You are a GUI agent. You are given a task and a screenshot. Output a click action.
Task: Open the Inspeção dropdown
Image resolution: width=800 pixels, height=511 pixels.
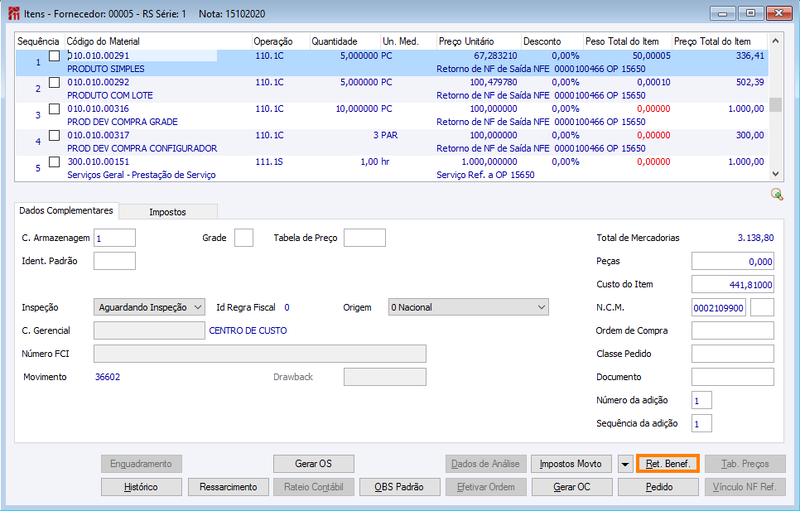[x=149, y=308]
